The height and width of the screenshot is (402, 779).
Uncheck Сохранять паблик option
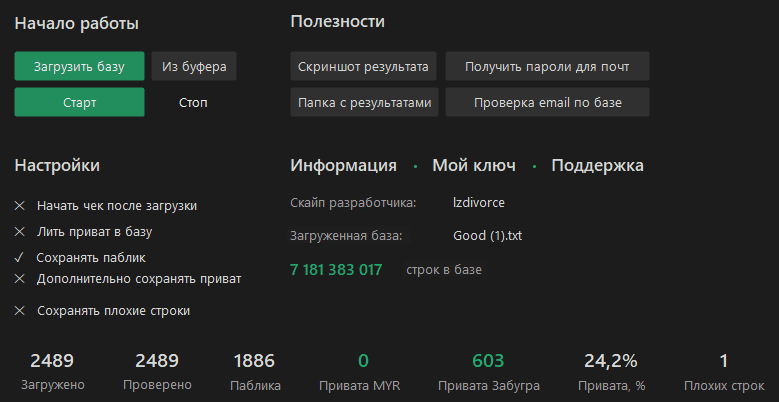80,258
